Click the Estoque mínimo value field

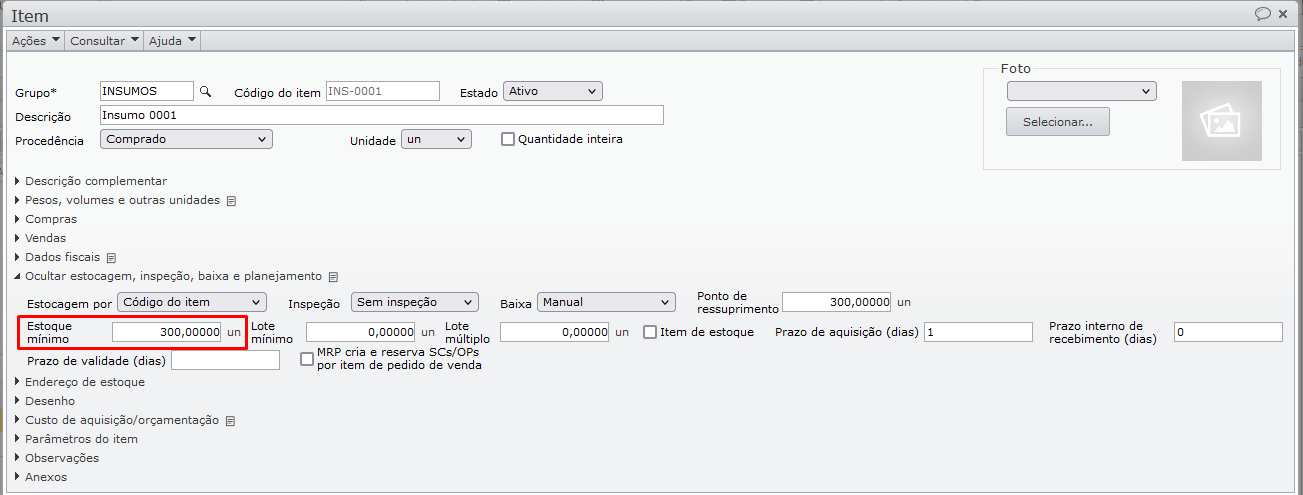tap(166, 332)
